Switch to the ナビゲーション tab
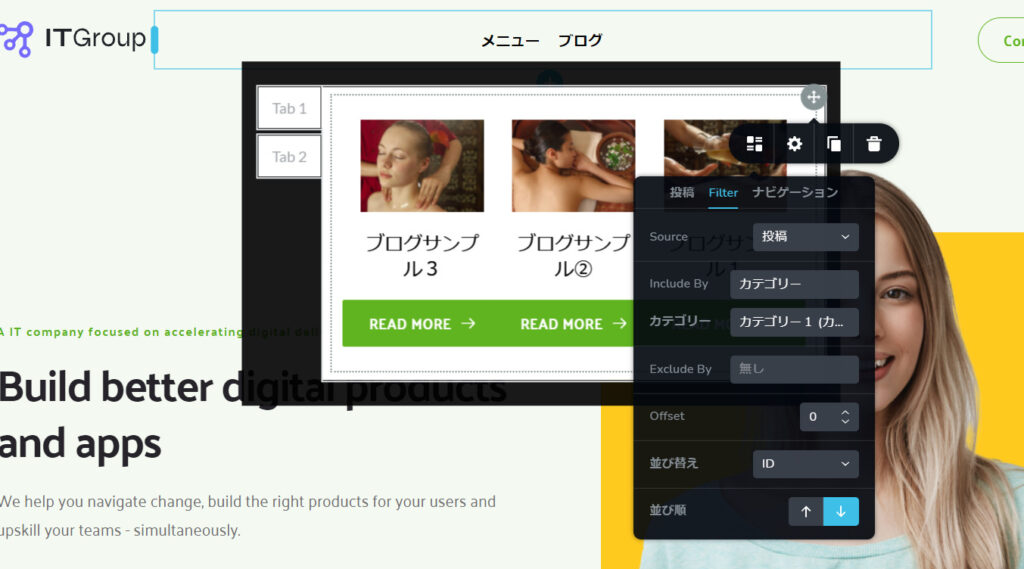This screenshot has width=1024, height=569. pyautogui.click(x=795, y=192)
